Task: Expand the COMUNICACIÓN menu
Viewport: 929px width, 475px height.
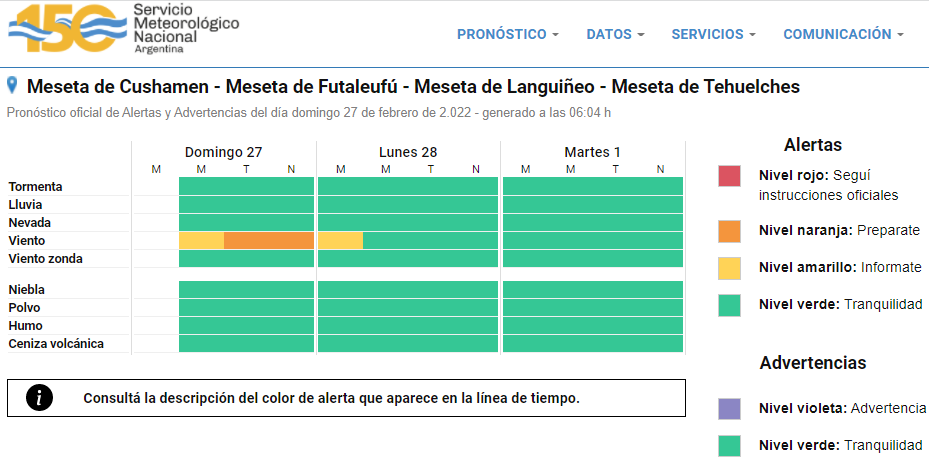Action: tap(843, 34)
